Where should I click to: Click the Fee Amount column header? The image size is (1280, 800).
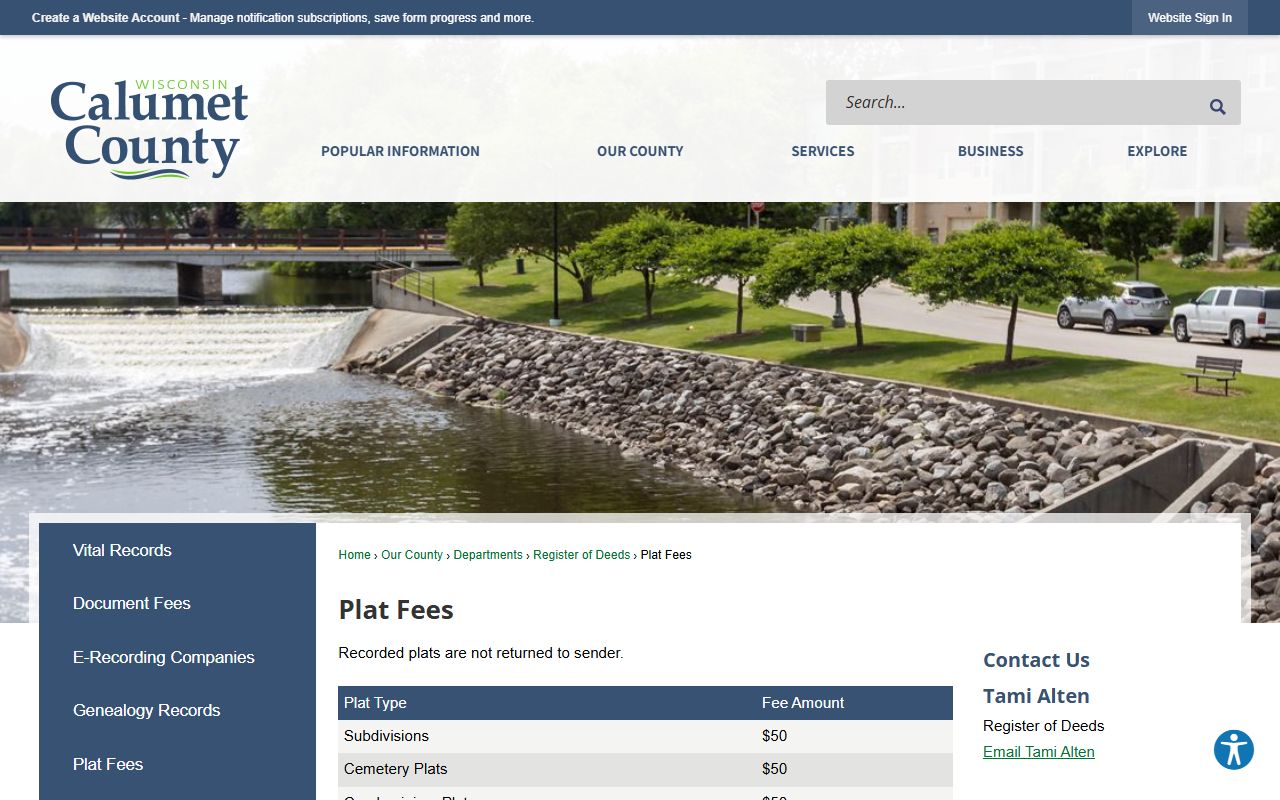854,703
